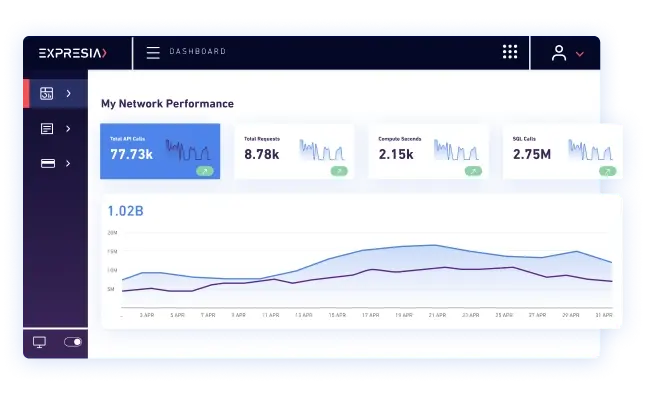Click the 20M y-axis label
The height and width of the screenshot is (394, 646).
[x=112, y=233]
